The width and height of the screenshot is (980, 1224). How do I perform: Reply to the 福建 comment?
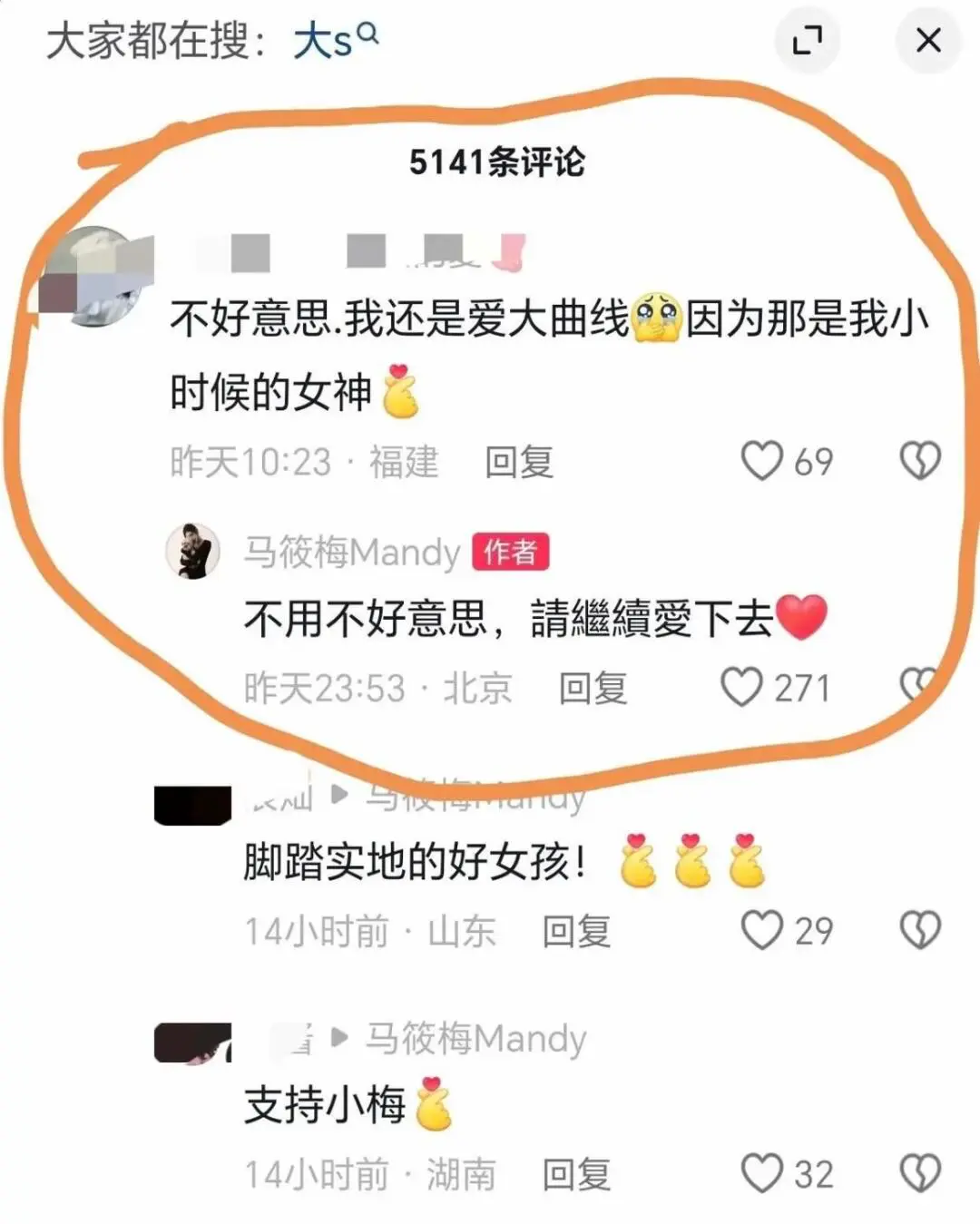519,462
